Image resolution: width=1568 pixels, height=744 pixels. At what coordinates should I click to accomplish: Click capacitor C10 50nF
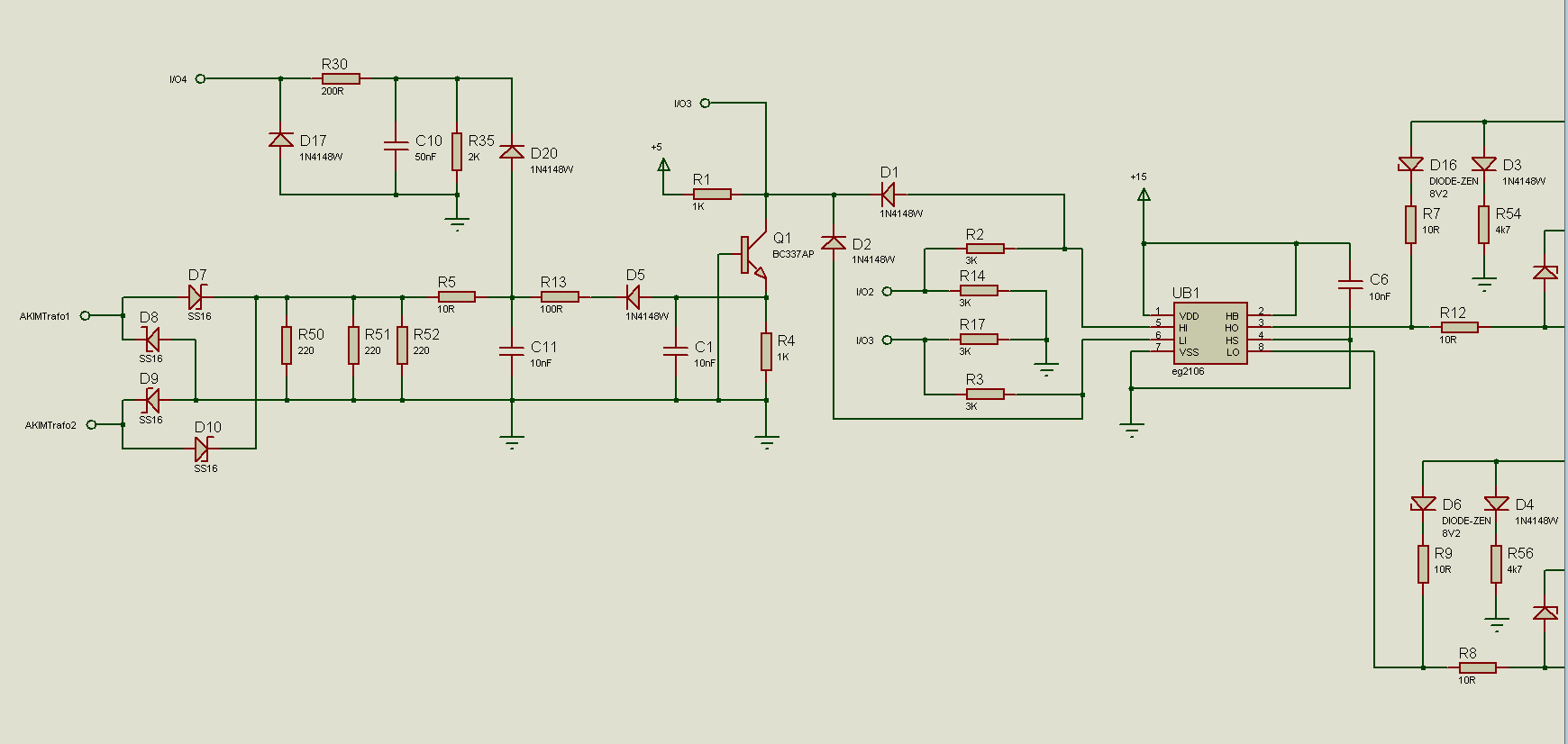pos(396,147)
